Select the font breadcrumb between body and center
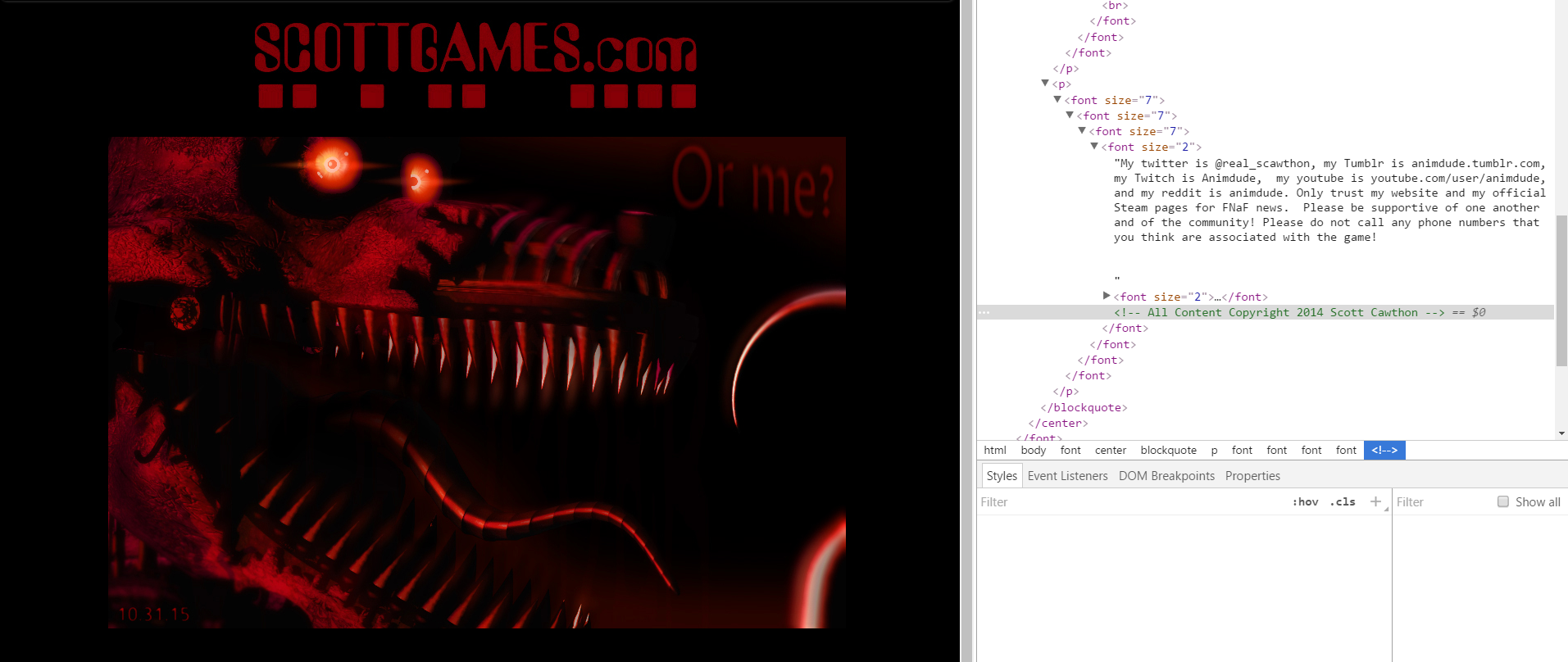 (1070, 450)
